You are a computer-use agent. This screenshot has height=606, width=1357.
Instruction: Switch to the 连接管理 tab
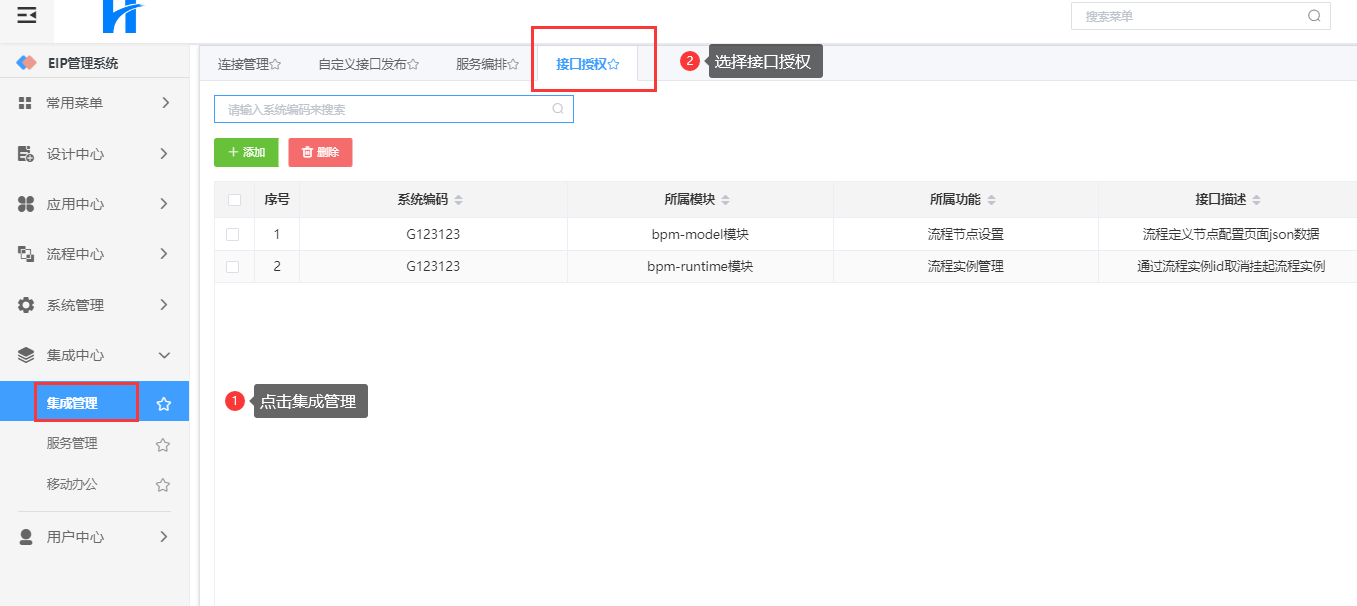coord(249,64)
